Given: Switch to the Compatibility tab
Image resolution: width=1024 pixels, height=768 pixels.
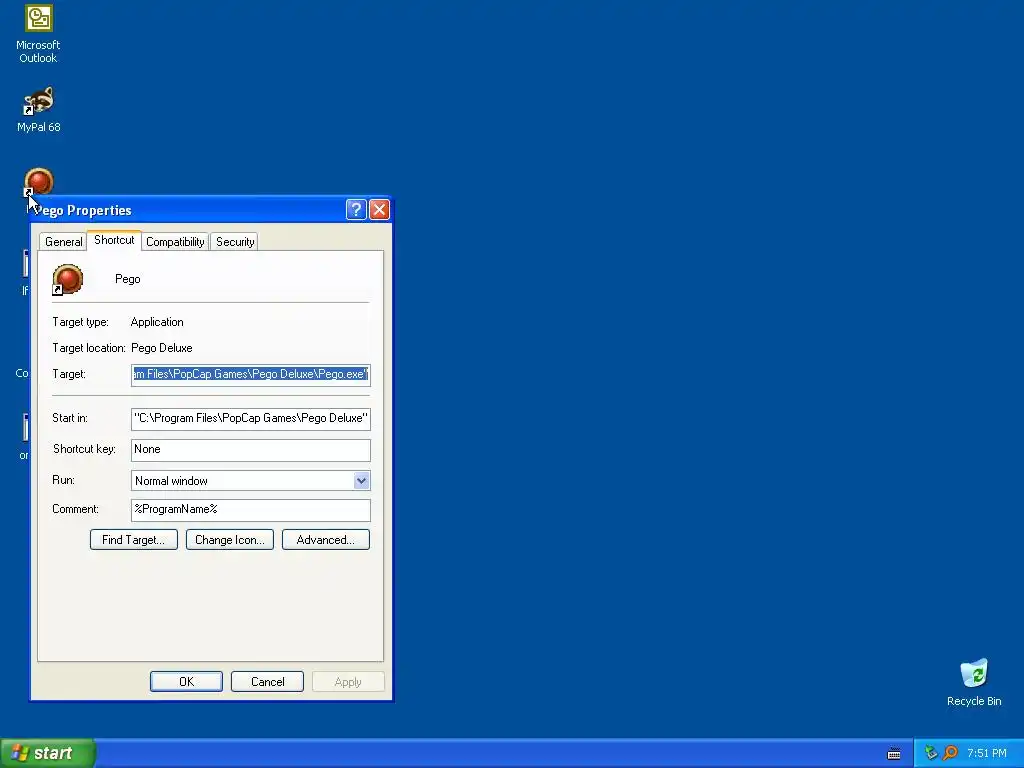Looking at the screenshot, I should 175,242.
